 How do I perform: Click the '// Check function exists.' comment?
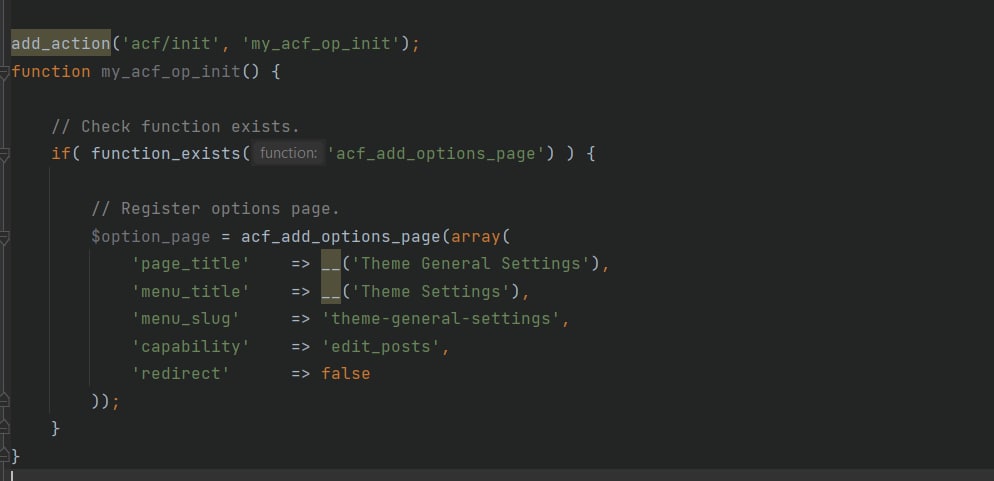(176, 127)
